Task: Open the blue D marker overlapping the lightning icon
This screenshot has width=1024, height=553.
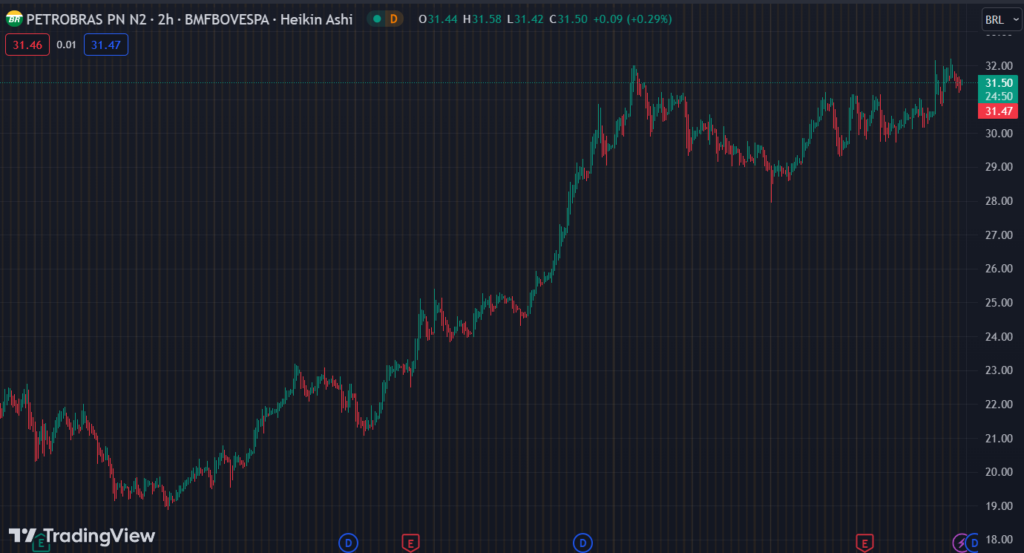Action: 974,543
